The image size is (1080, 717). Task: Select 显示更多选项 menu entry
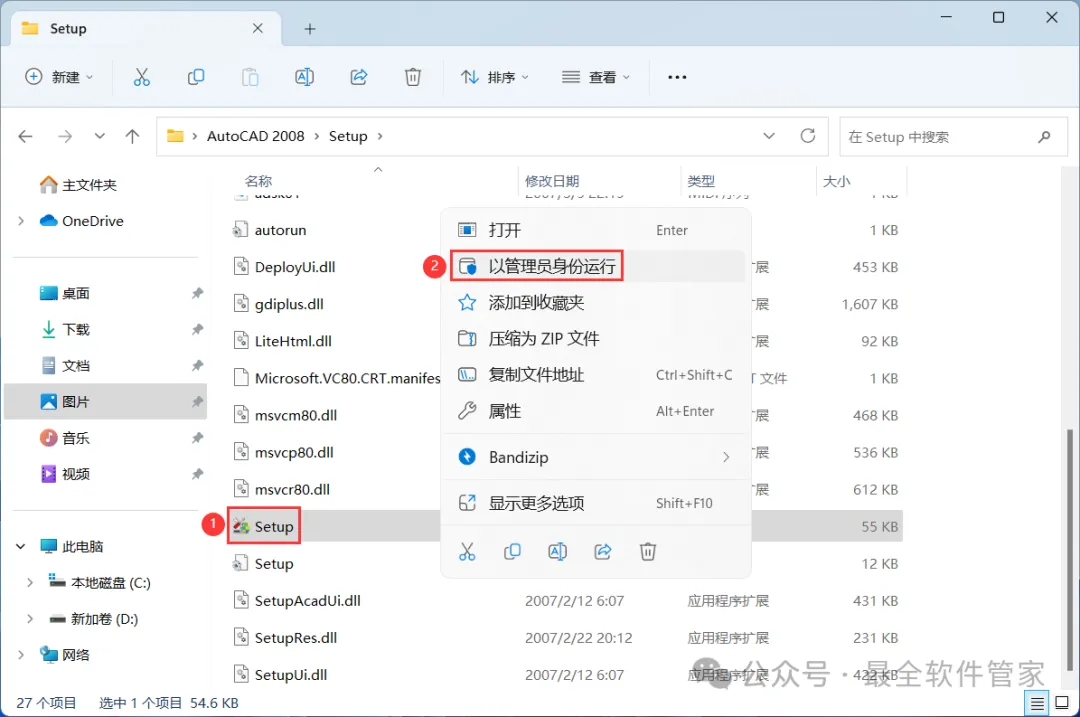[595, 503]
